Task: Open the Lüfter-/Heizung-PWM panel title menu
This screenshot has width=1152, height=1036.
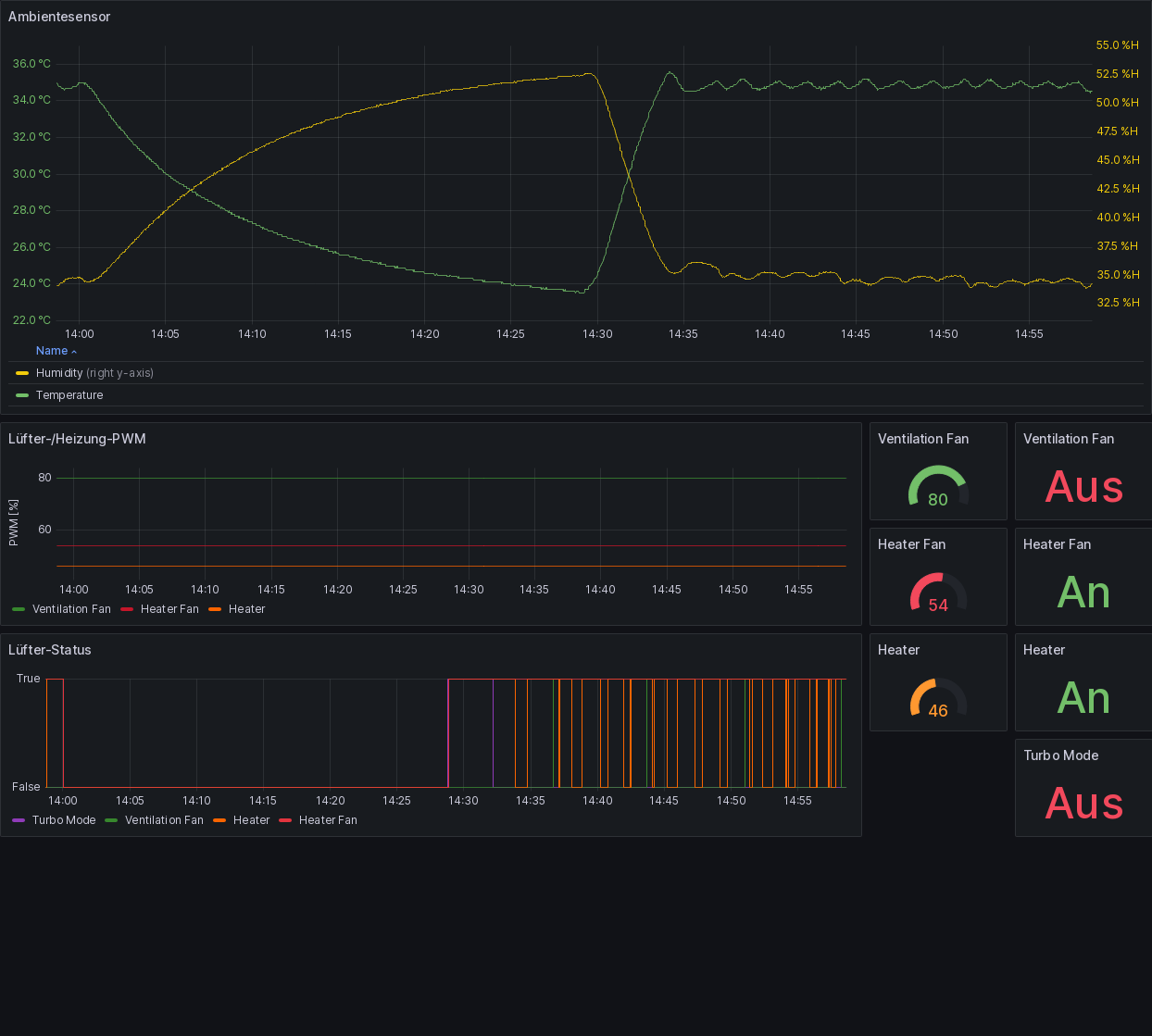Action: click(x=77, y=439)
